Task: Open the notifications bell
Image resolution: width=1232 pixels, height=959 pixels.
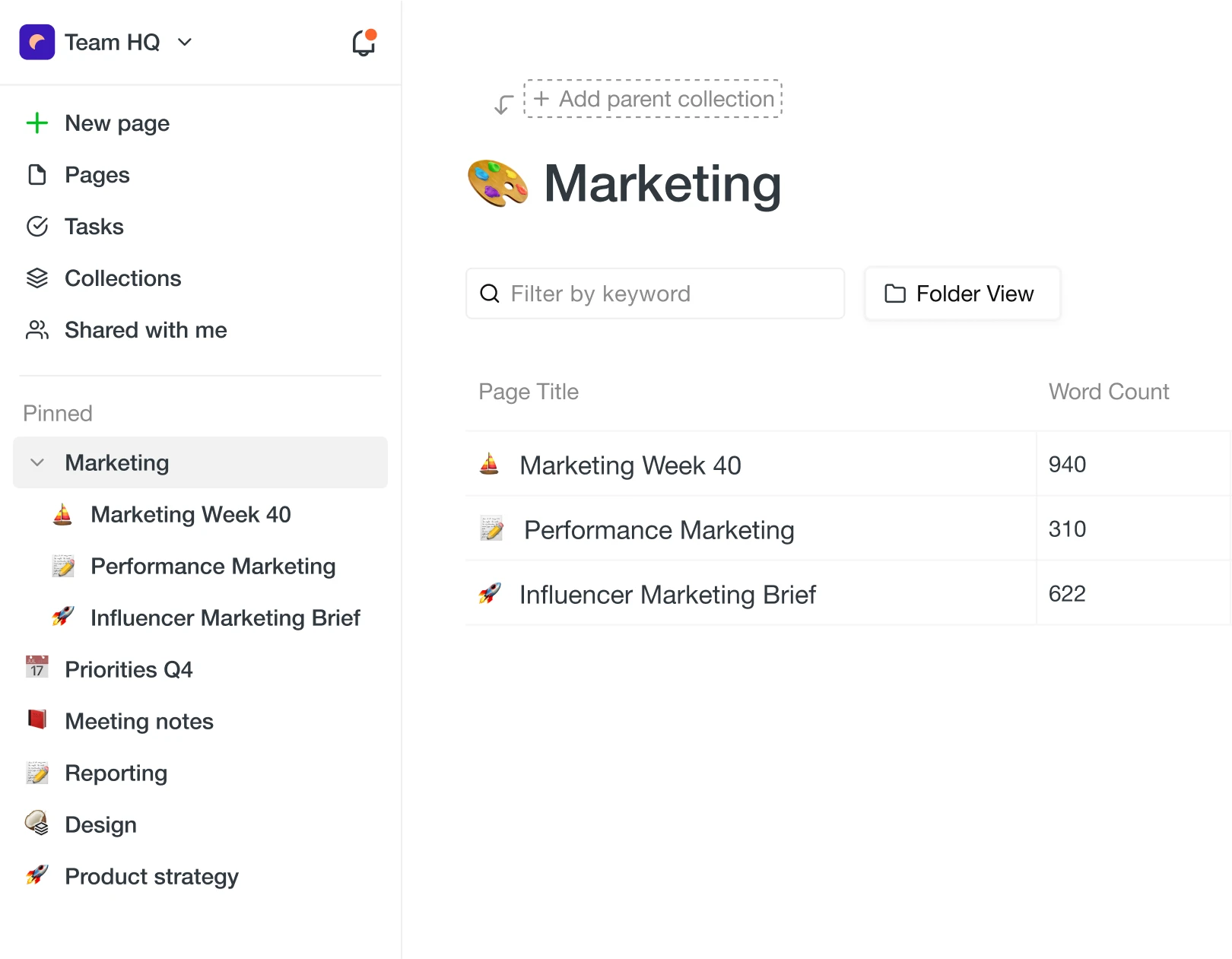Action: click(364, 43)
